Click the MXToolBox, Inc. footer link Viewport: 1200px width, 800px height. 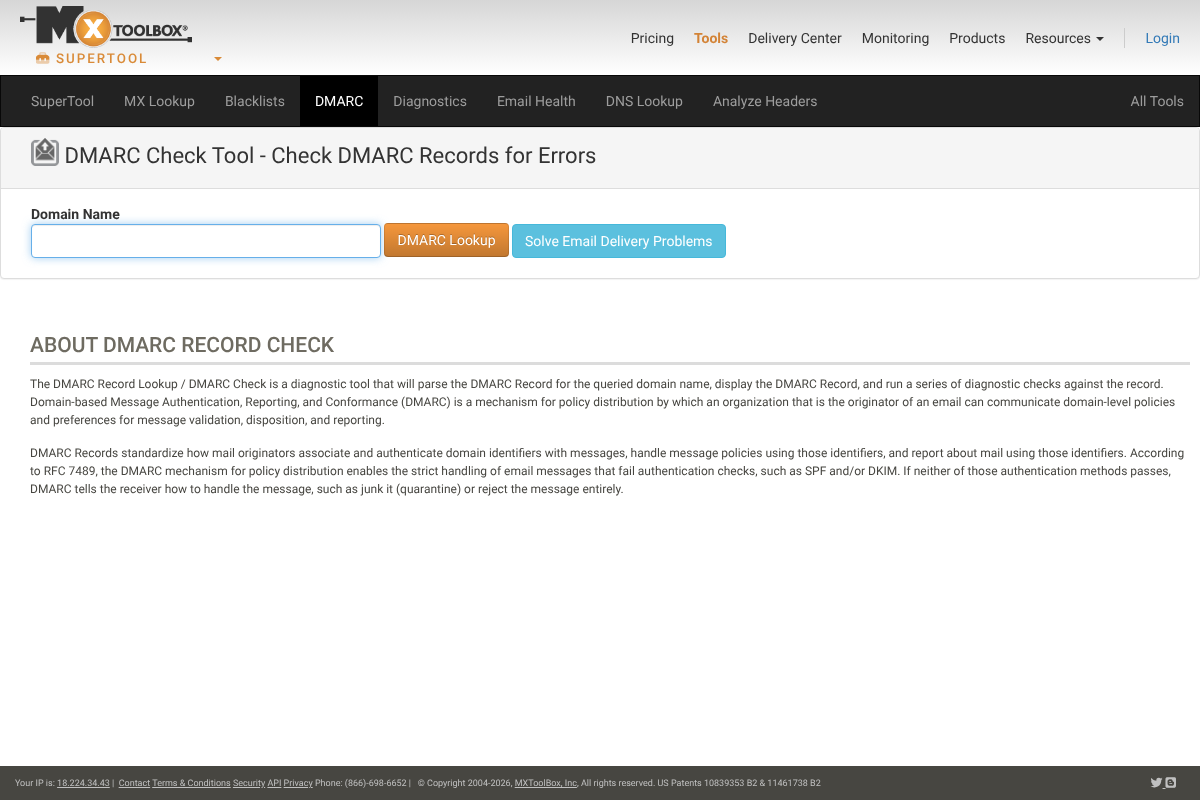coord(546,783)
